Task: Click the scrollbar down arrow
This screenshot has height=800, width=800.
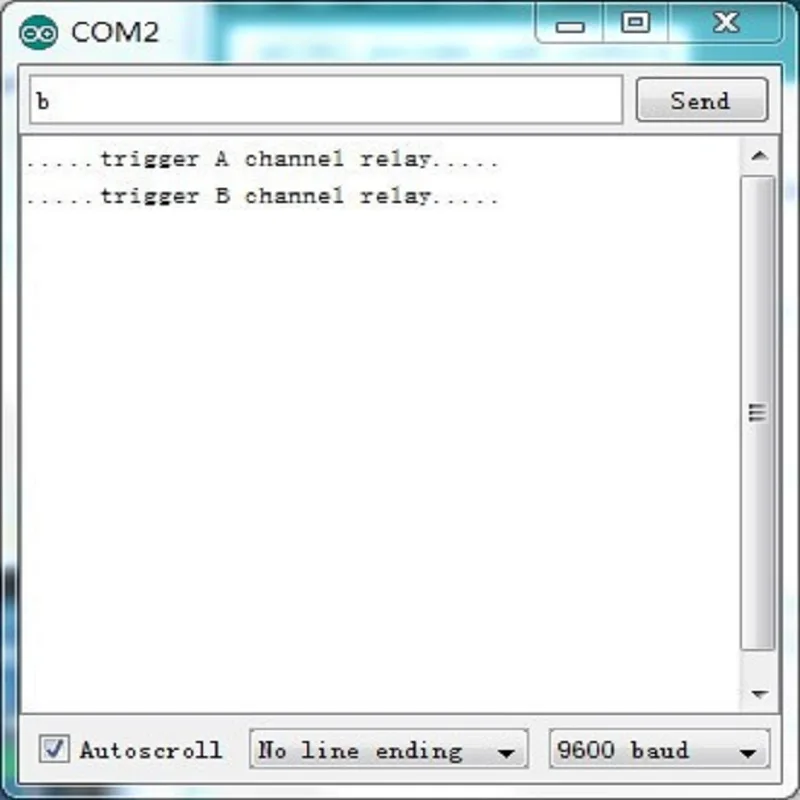Action: click(759, 694)
